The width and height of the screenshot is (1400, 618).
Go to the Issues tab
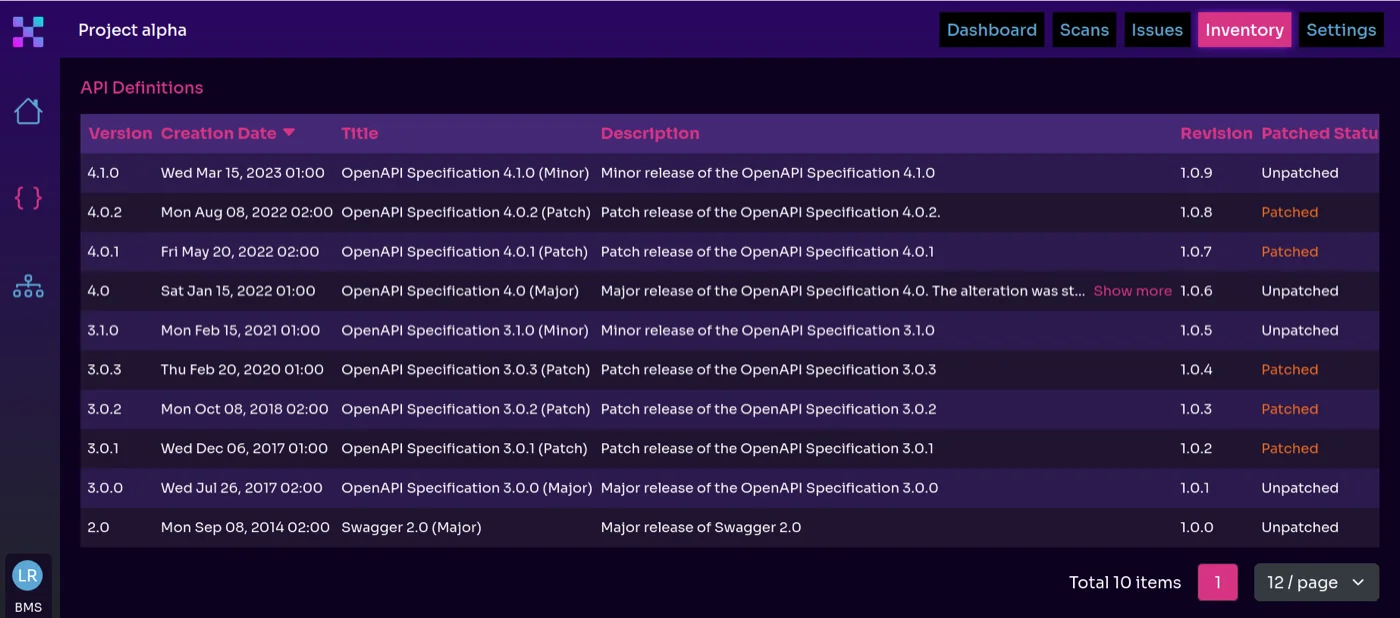1157,29
